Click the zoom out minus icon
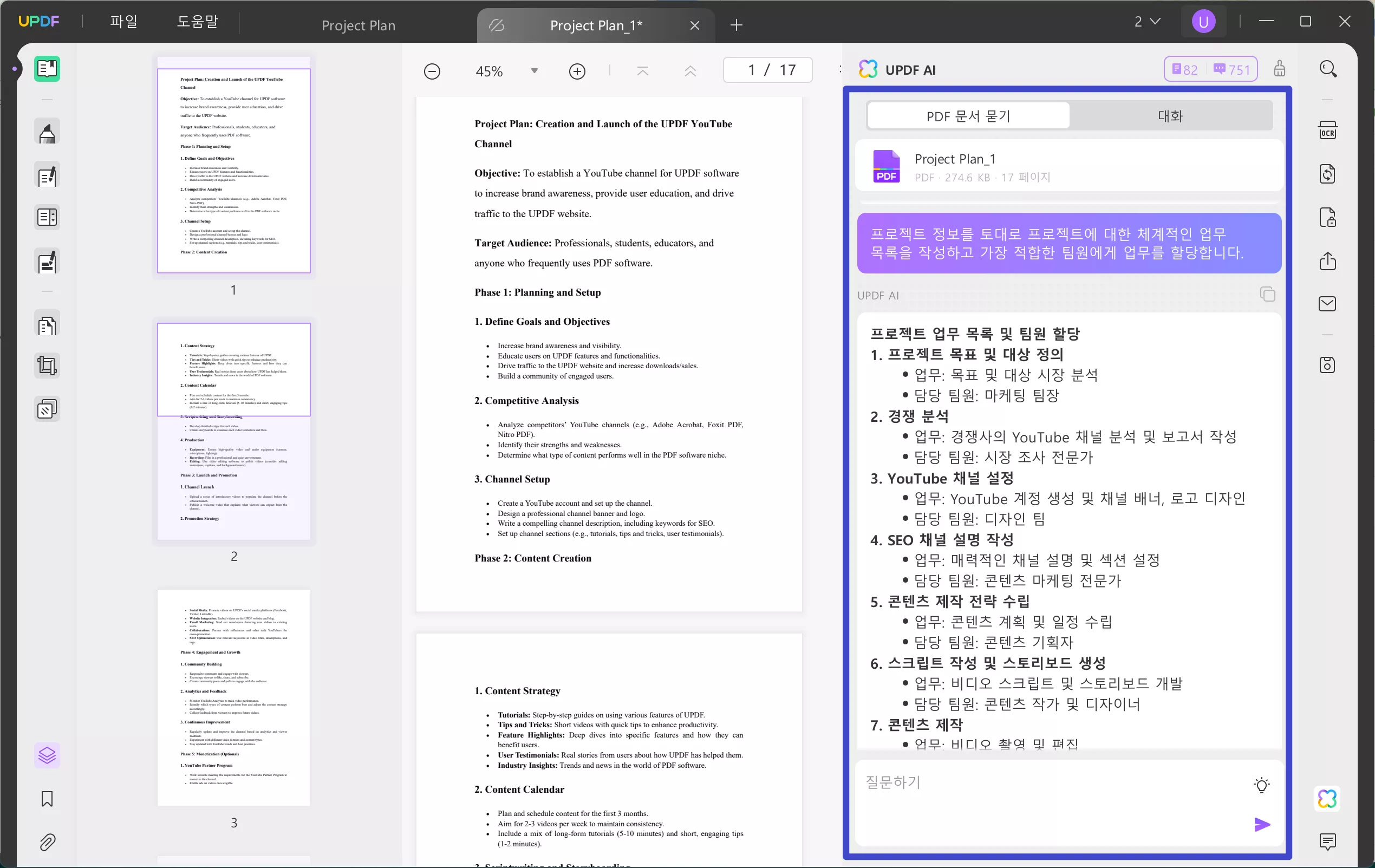Viewport: 1375px width, 868px height. pos(432,71)
